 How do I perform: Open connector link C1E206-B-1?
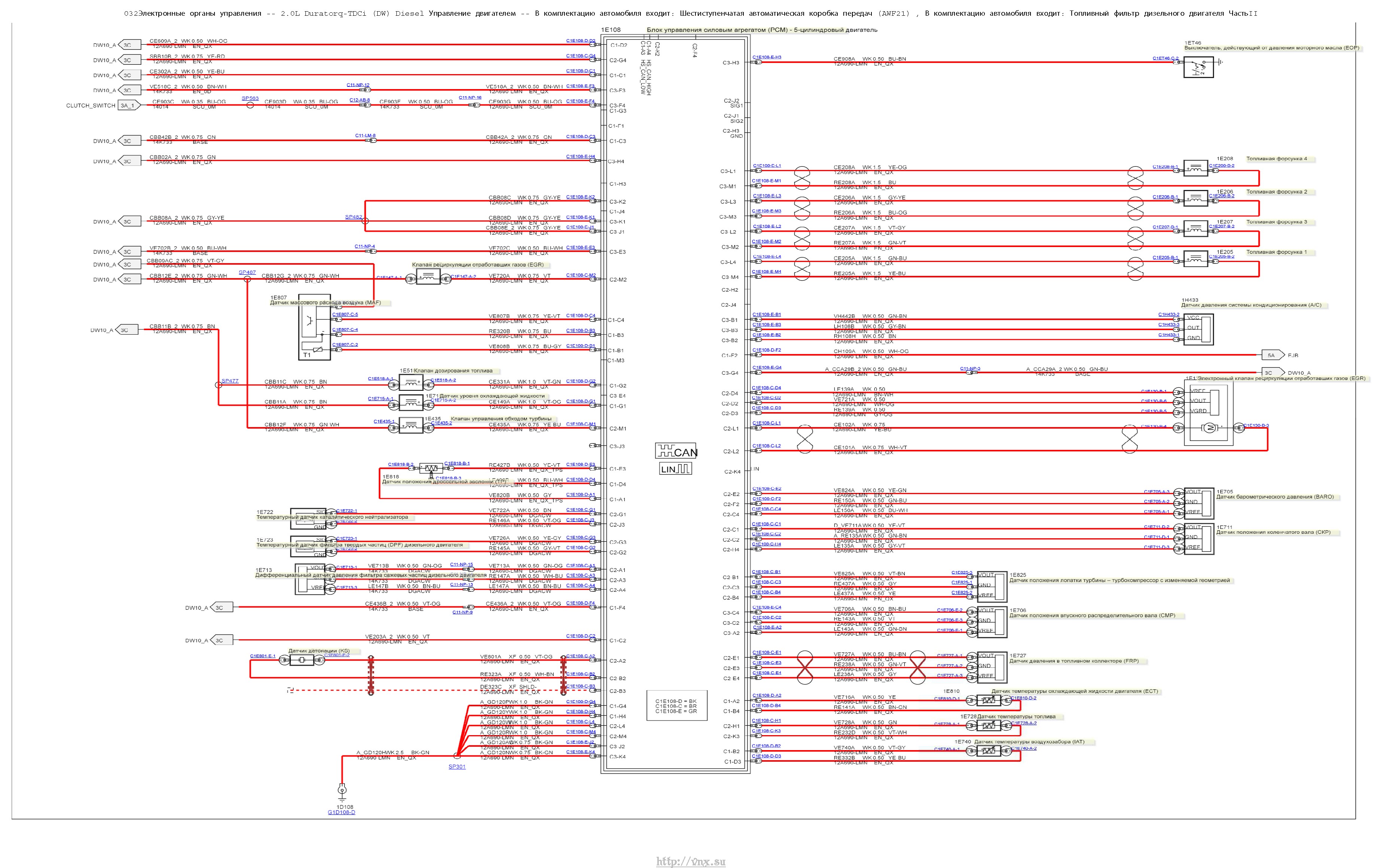click(1165, 197)
